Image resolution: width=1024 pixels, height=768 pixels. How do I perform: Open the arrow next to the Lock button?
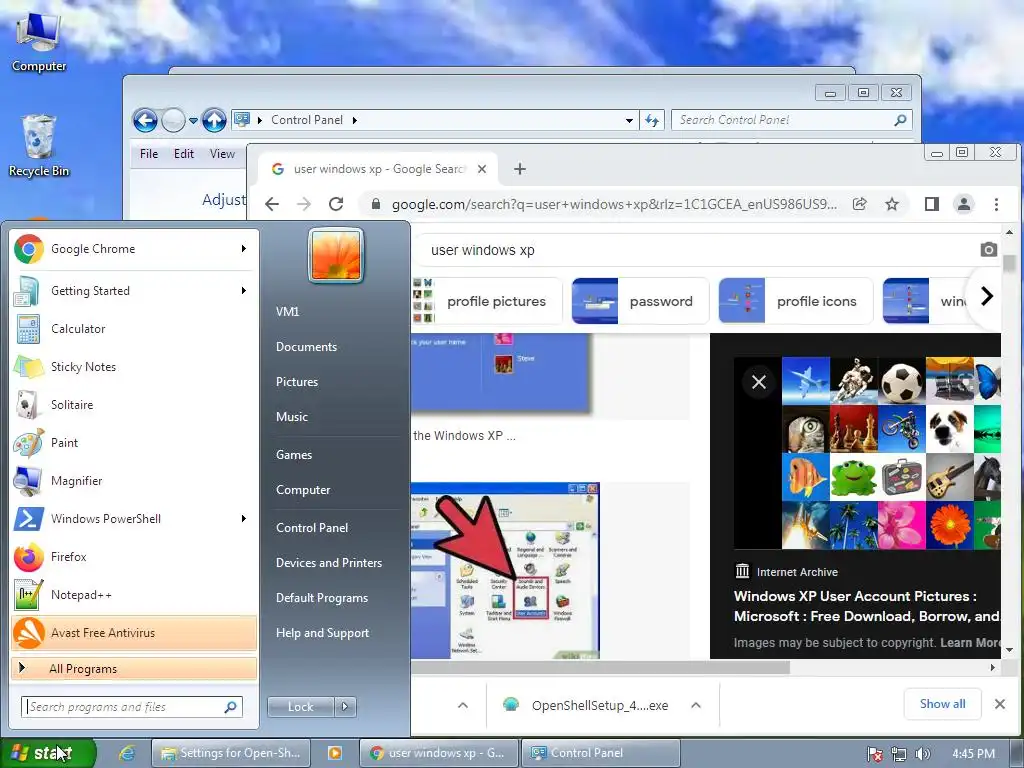pos(345,707)
